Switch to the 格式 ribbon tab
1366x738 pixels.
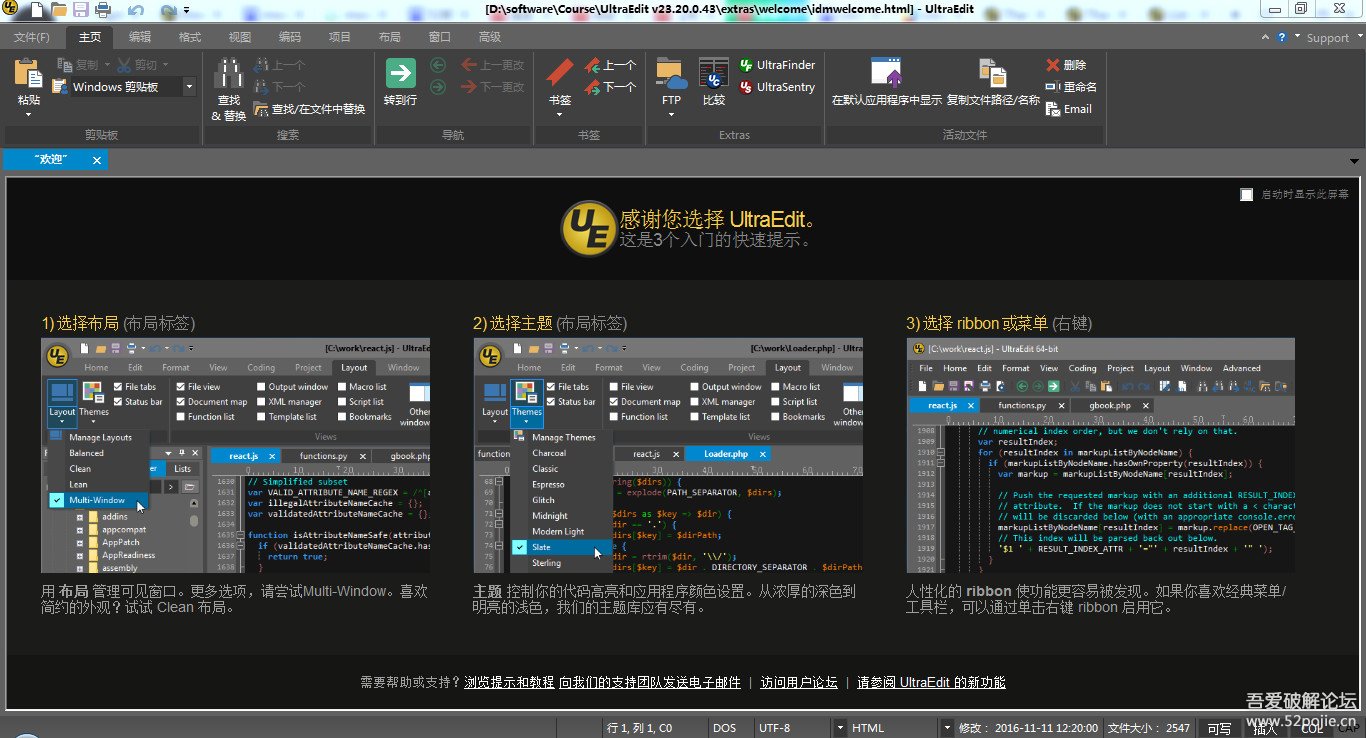[190, 37]
